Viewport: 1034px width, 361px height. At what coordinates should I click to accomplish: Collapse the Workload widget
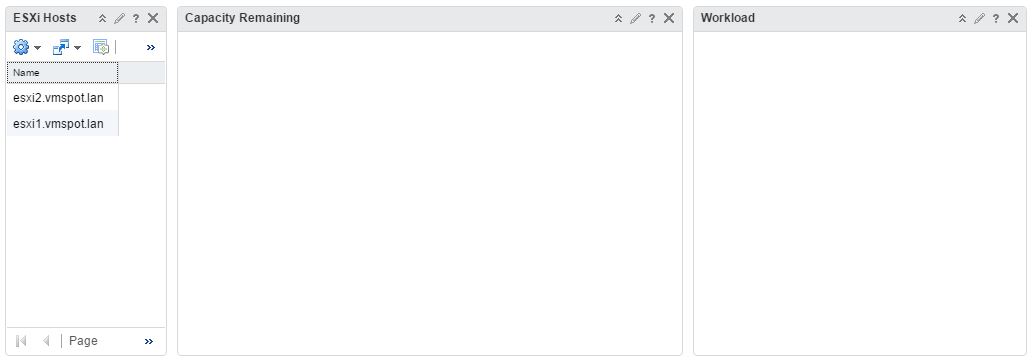click(x=963, y=18)
